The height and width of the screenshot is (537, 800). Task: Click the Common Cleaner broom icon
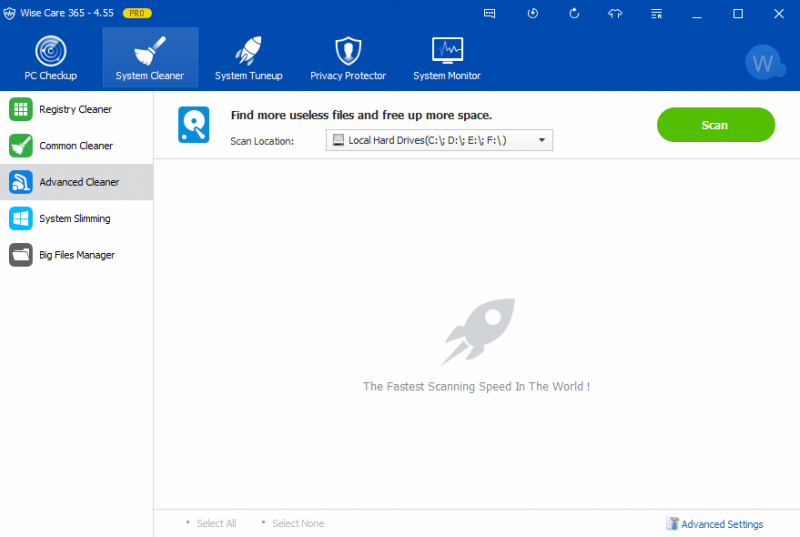pos(20,146)
